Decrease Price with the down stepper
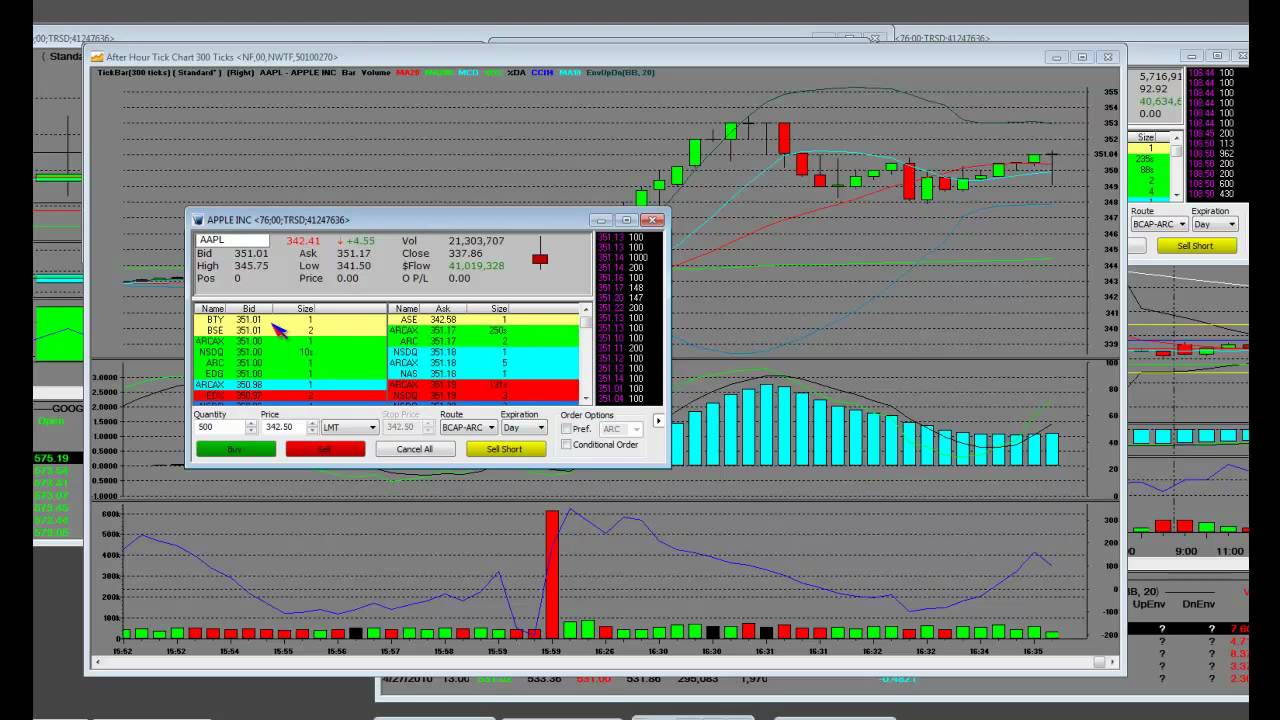The height and width of the screenshot is (720, 1280). pyautogui.click(x=313, y=431)
